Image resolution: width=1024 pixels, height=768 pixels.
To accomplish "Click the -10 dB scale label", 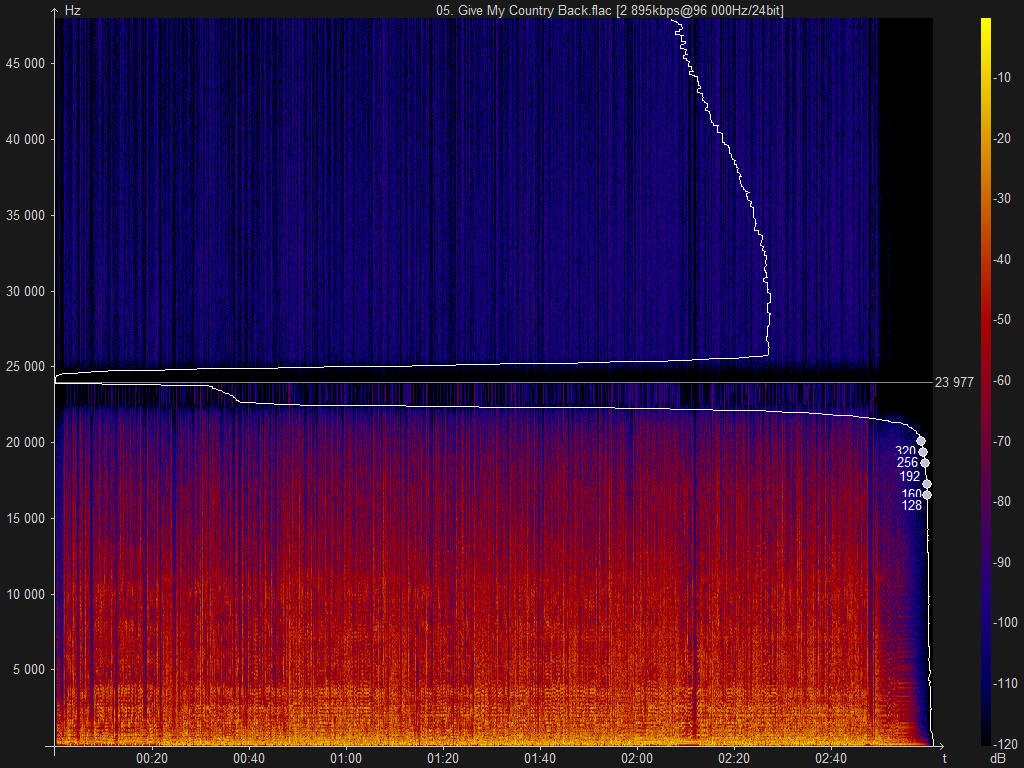I will click(1002, 78).
